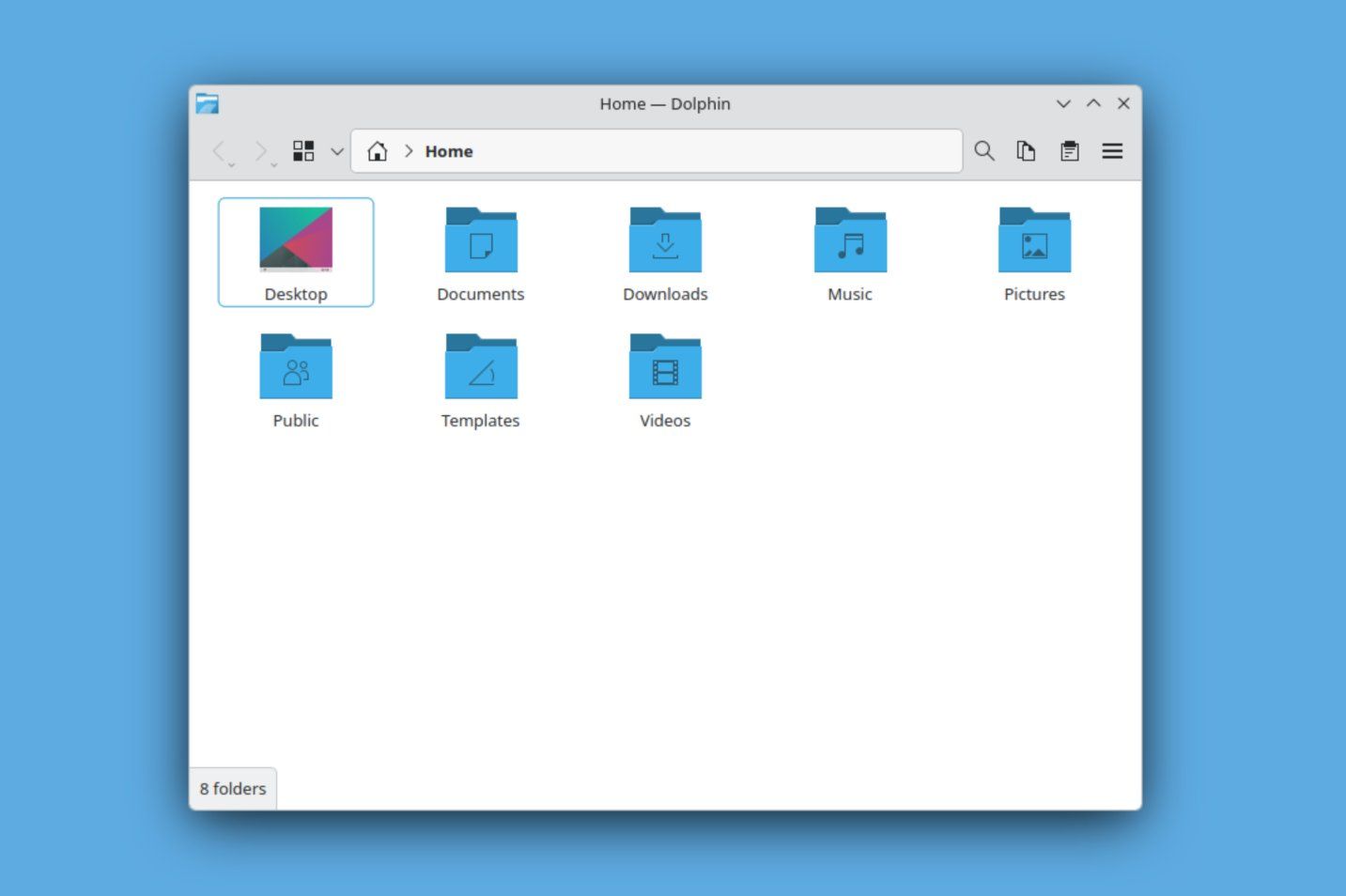Click the home icon in the location bar
This screenshot has width=1346, height=896.
pos(378,151)
